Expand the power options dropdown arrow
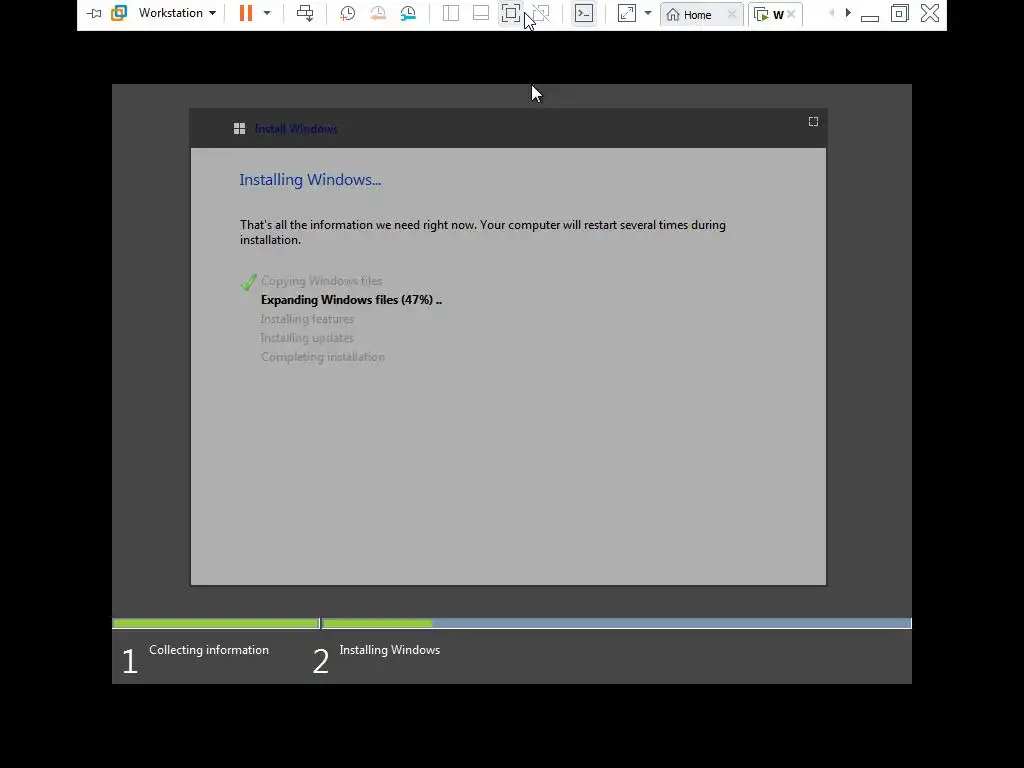Screen dimensions: 1024x768 [x=267, y=13]
